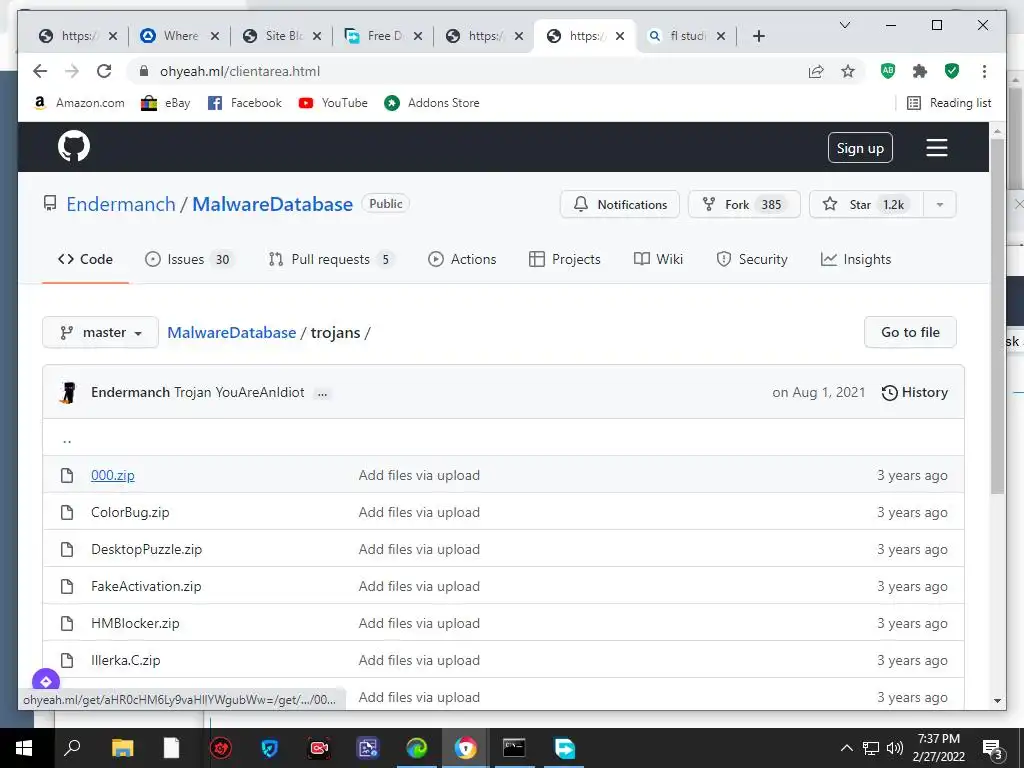The image size is (1024, 768).
Task: Open Illerka.C.zip file
Action: (125, 660)
